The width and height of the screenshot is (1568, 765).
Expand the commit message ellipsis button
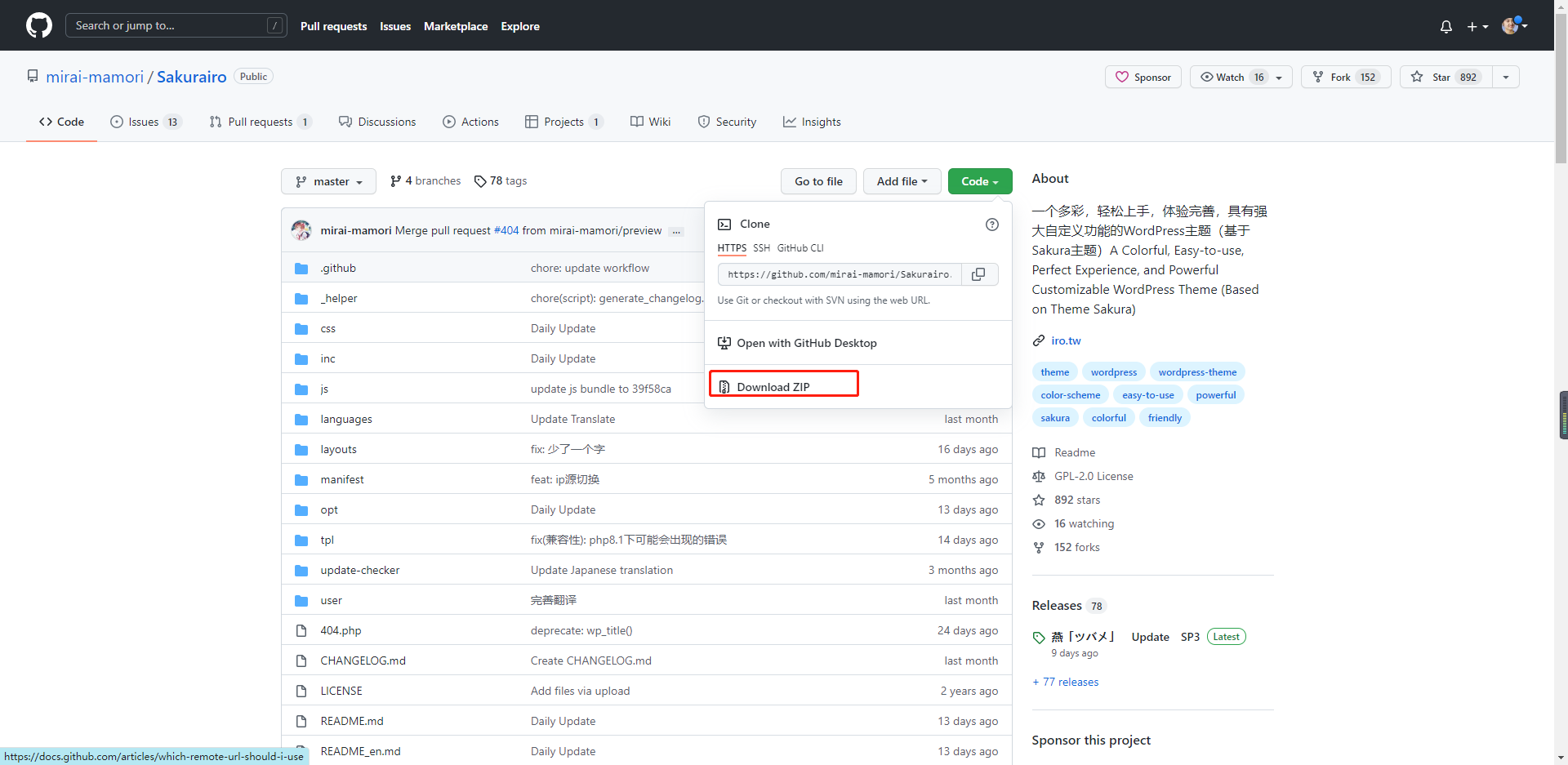click(x=676, y=232)
